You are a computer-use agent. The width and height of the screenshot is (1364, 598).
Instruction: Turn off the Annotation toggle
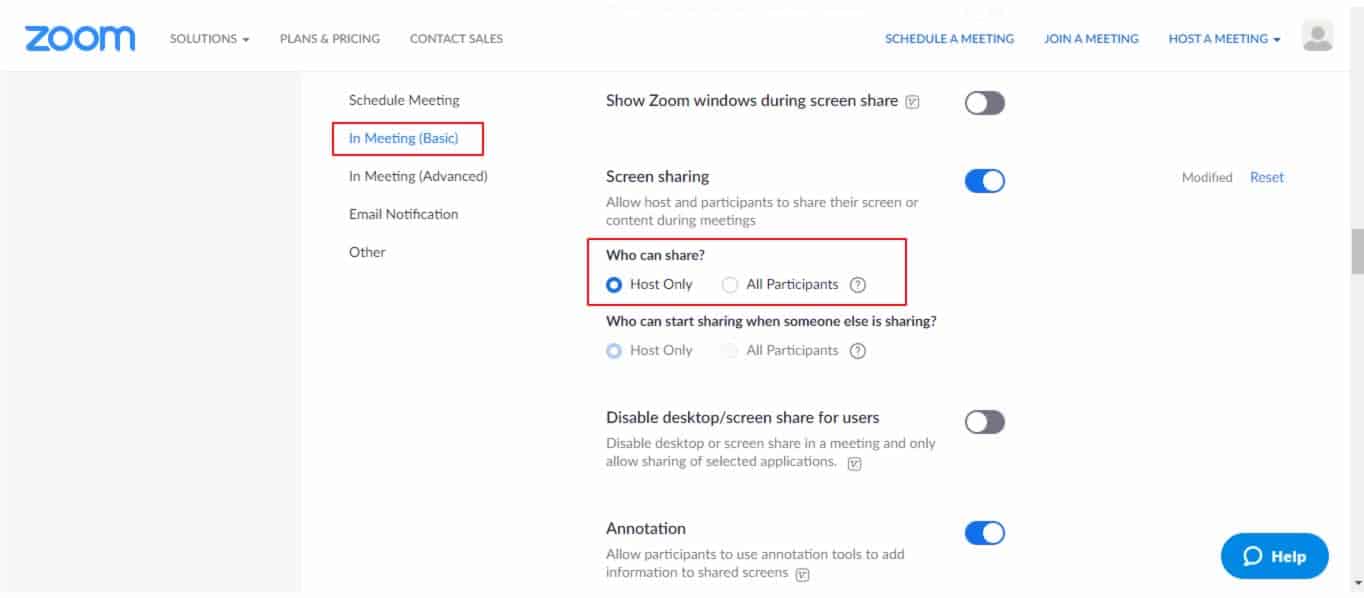[x=985, y=533]
